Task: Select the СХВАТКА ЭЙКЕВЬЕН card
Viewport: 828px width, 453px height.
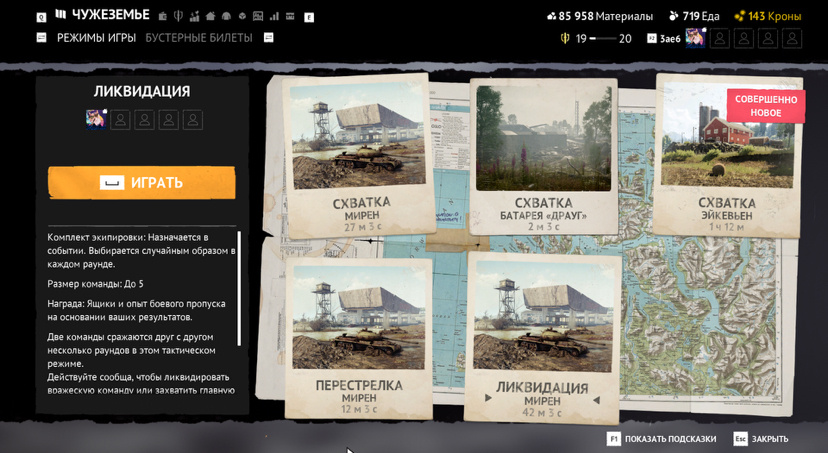Action: click(728, 156)
